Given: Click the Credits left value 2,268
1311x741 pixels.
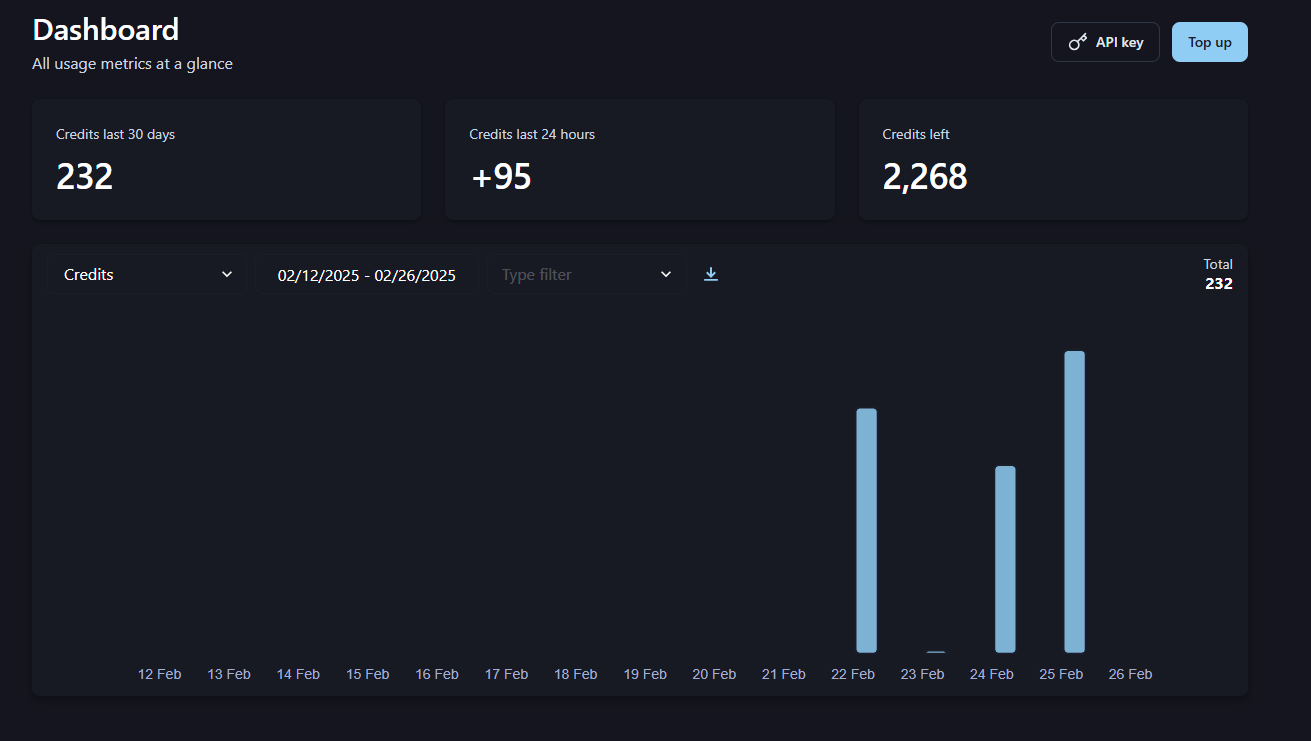Looking at the screenshot, I should point(925,177).
